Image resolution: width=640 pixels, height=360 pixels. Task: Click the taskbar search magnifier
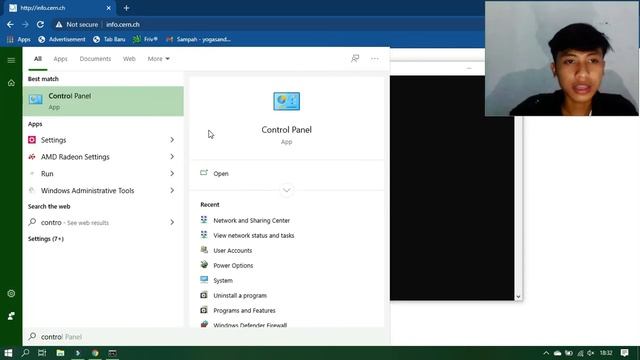[x=25, y=353]
